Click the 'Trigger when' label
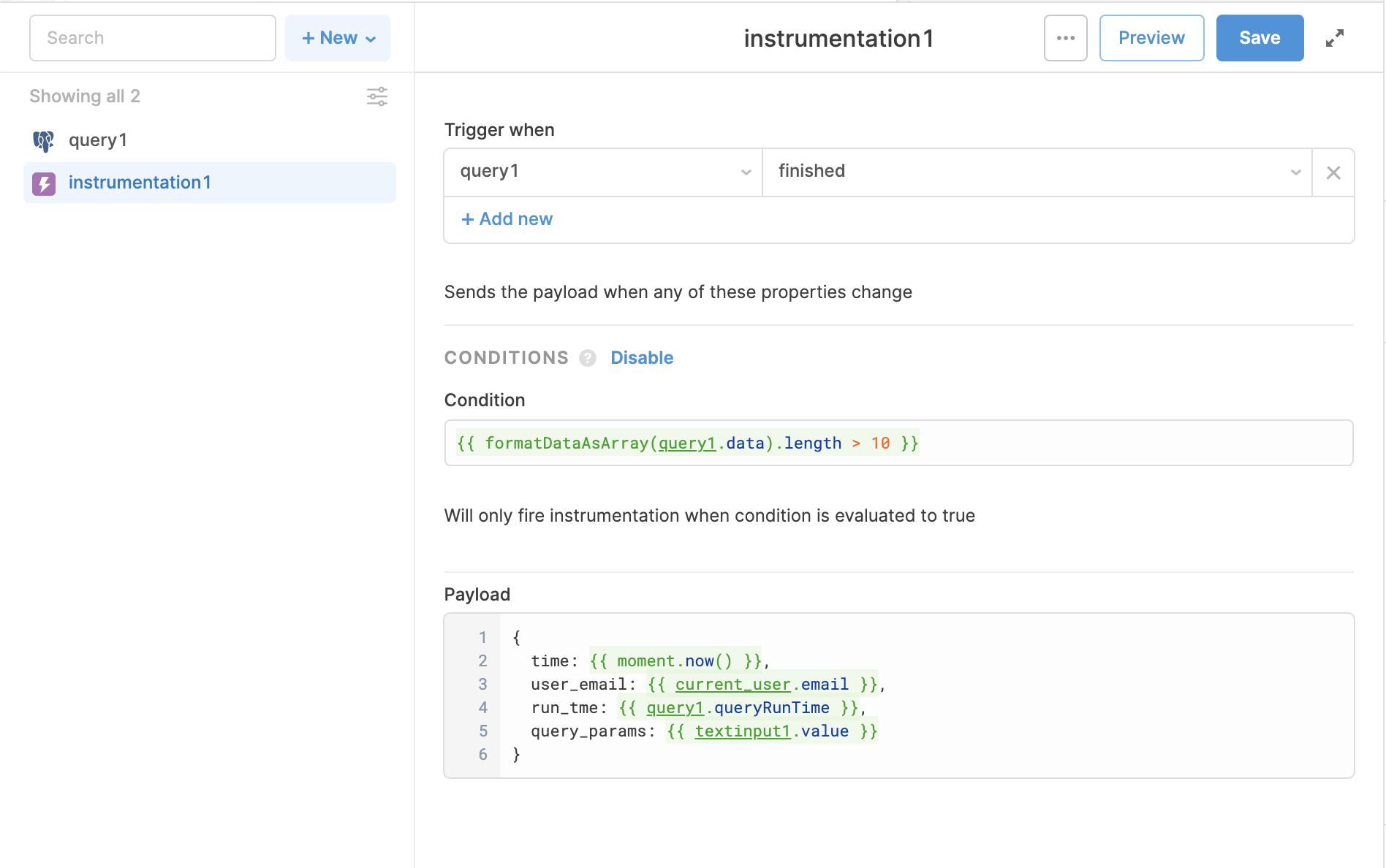The image size is (1386, 868). pyautogui.click(x=499, y=130)
